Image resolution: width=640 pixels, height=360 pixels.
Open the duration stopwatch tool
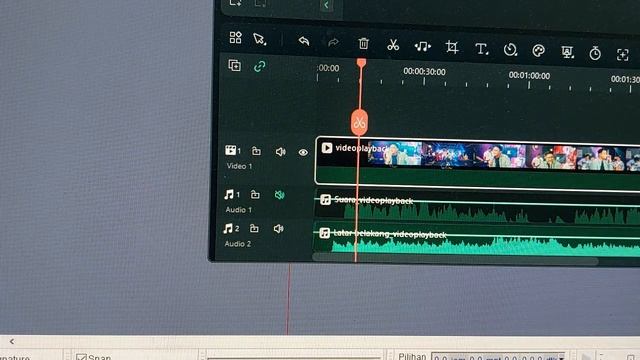(x=595, y=53)
